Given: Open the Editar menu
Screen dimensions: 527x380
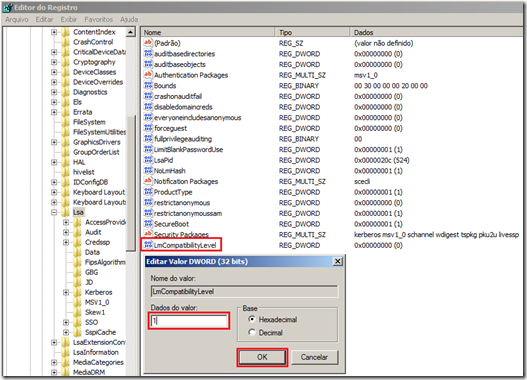Looking at the screenshot, I should (x=44, y=19).
